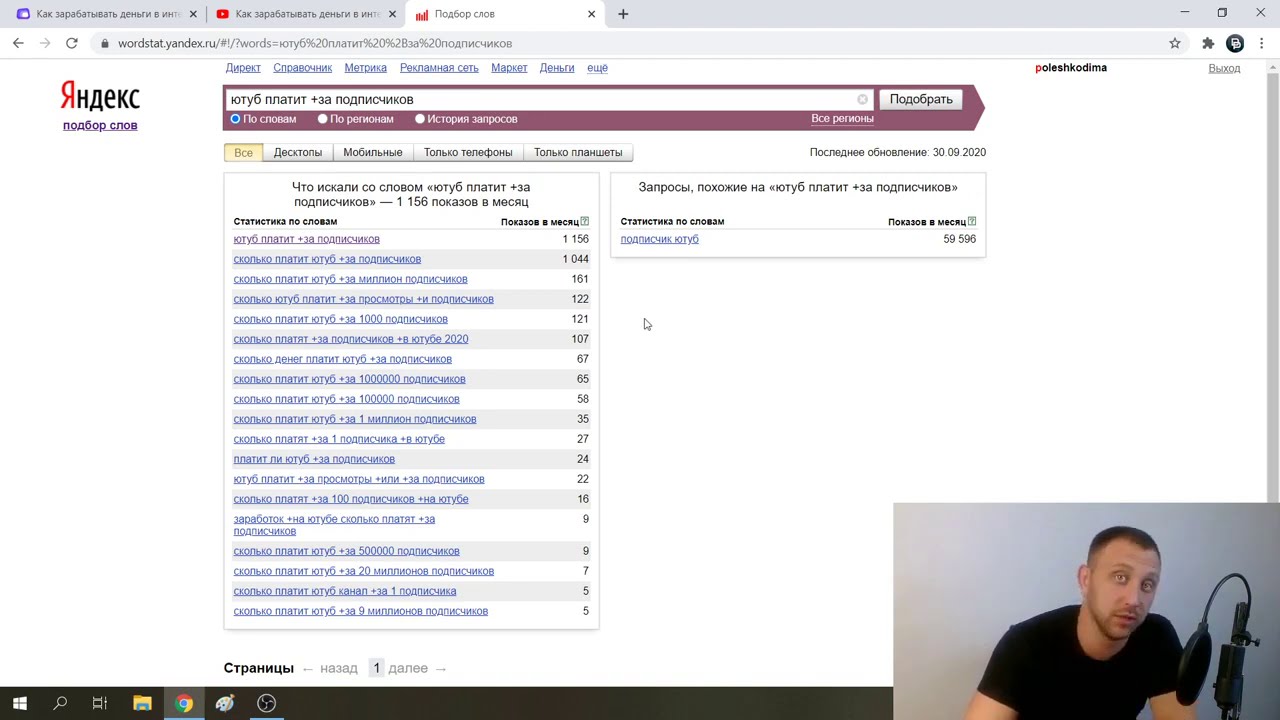Open the Chrome profile avatar
This screenshot has width=1280, height=720.
[1236, 43]
